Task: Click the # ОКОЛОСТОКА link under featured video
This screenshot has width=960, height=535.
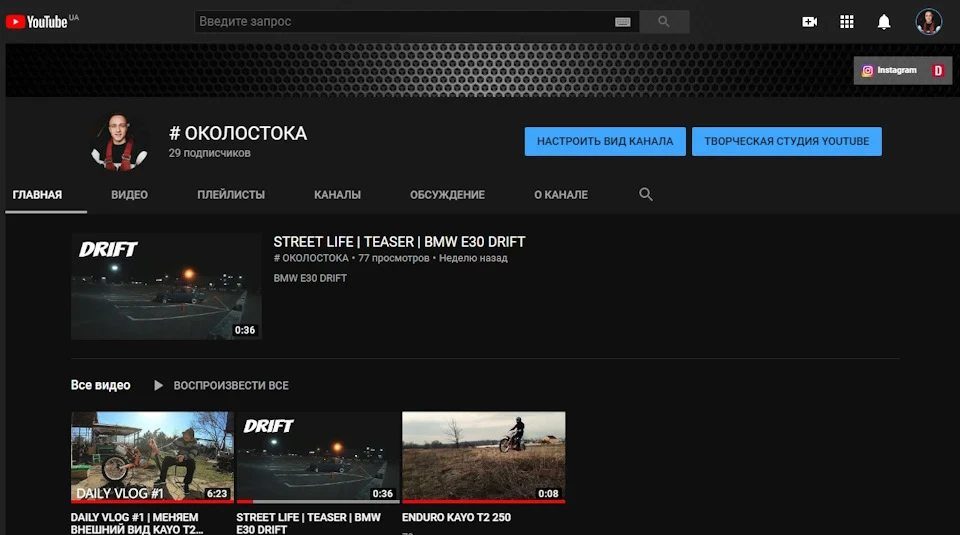Action: coord(311,258)
